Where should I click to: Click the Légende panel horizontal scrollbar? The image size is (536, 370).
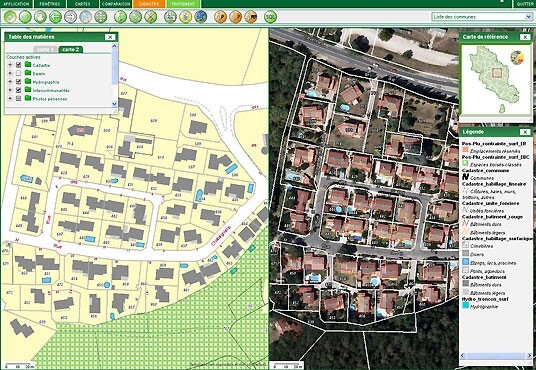pos(495,356)
